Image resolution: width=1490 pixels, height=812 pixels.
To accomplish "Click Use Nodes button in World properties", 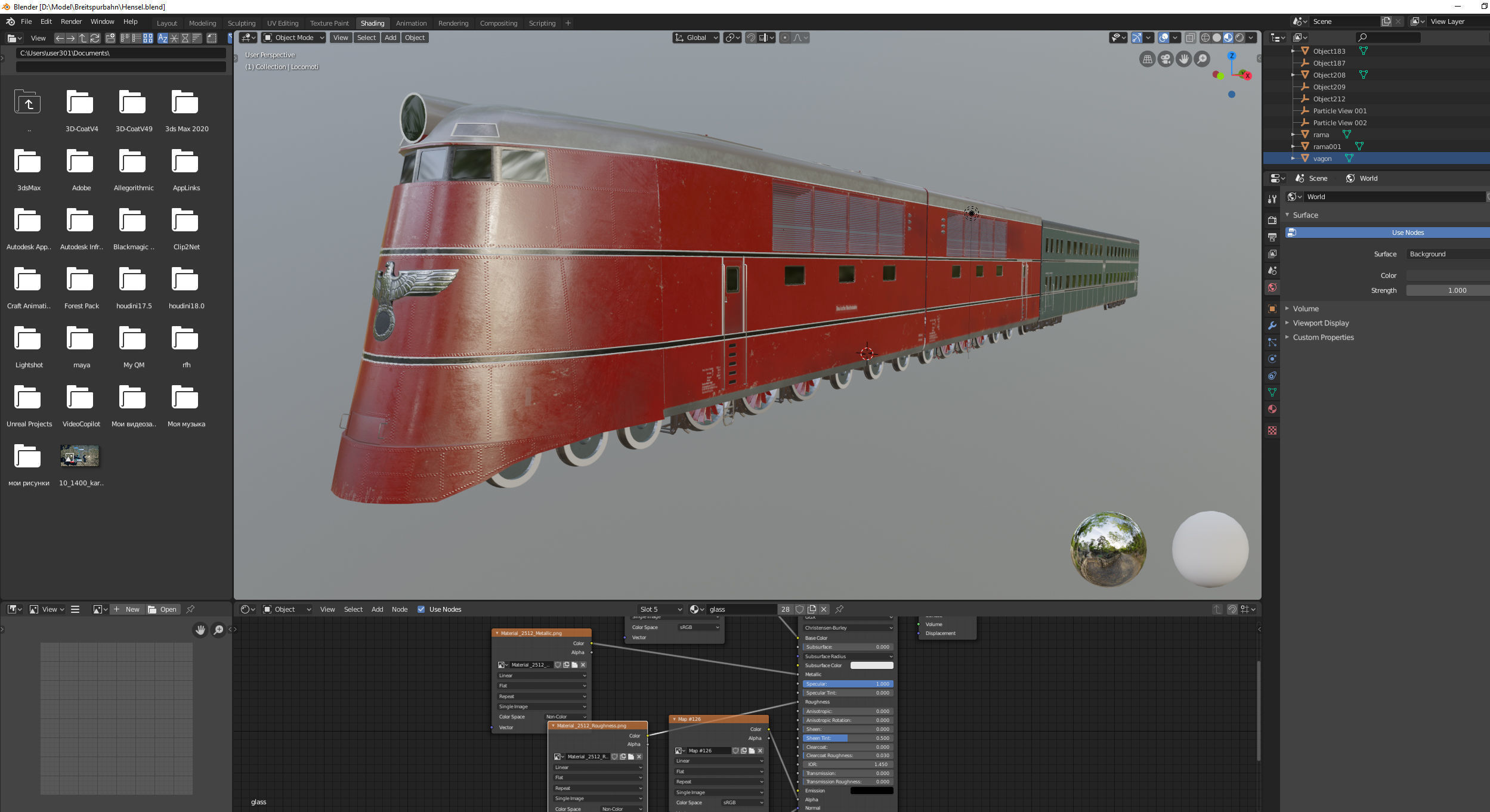I will [1387, 233].
